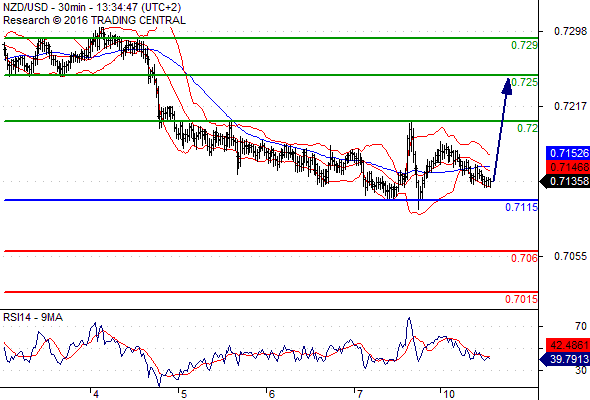Select the blue 0.7115 pivot level label
The width and height of the screenshot is (590, 400).
pos(521,207)
